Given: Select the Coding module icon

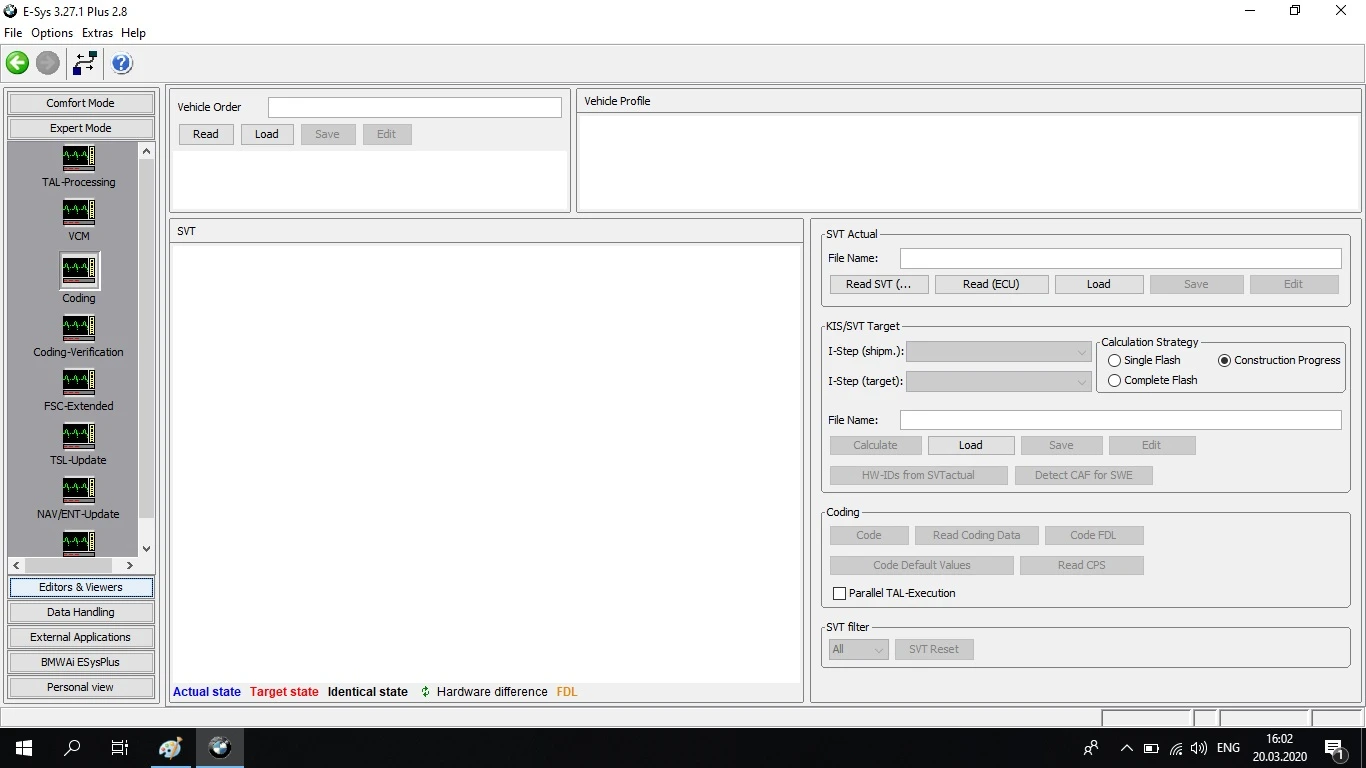Looking at the screenshot, I should coord(78,270).
